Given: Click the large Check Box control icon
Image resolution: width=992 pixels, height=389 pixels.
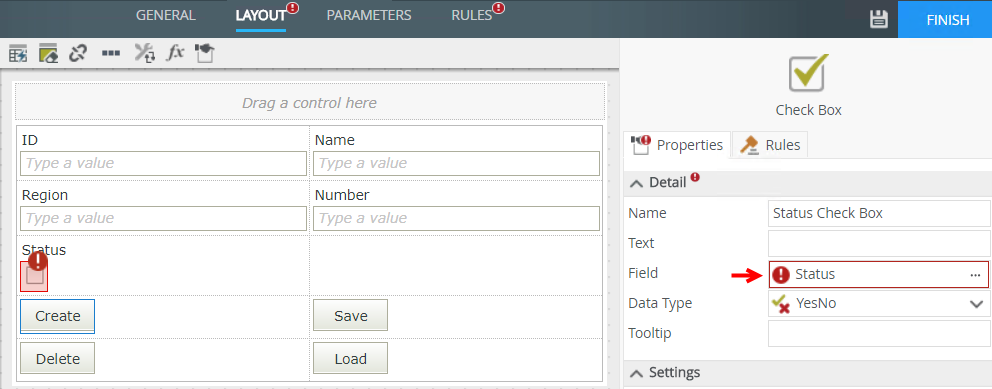Looking at the screenshot, I should 809,73.
